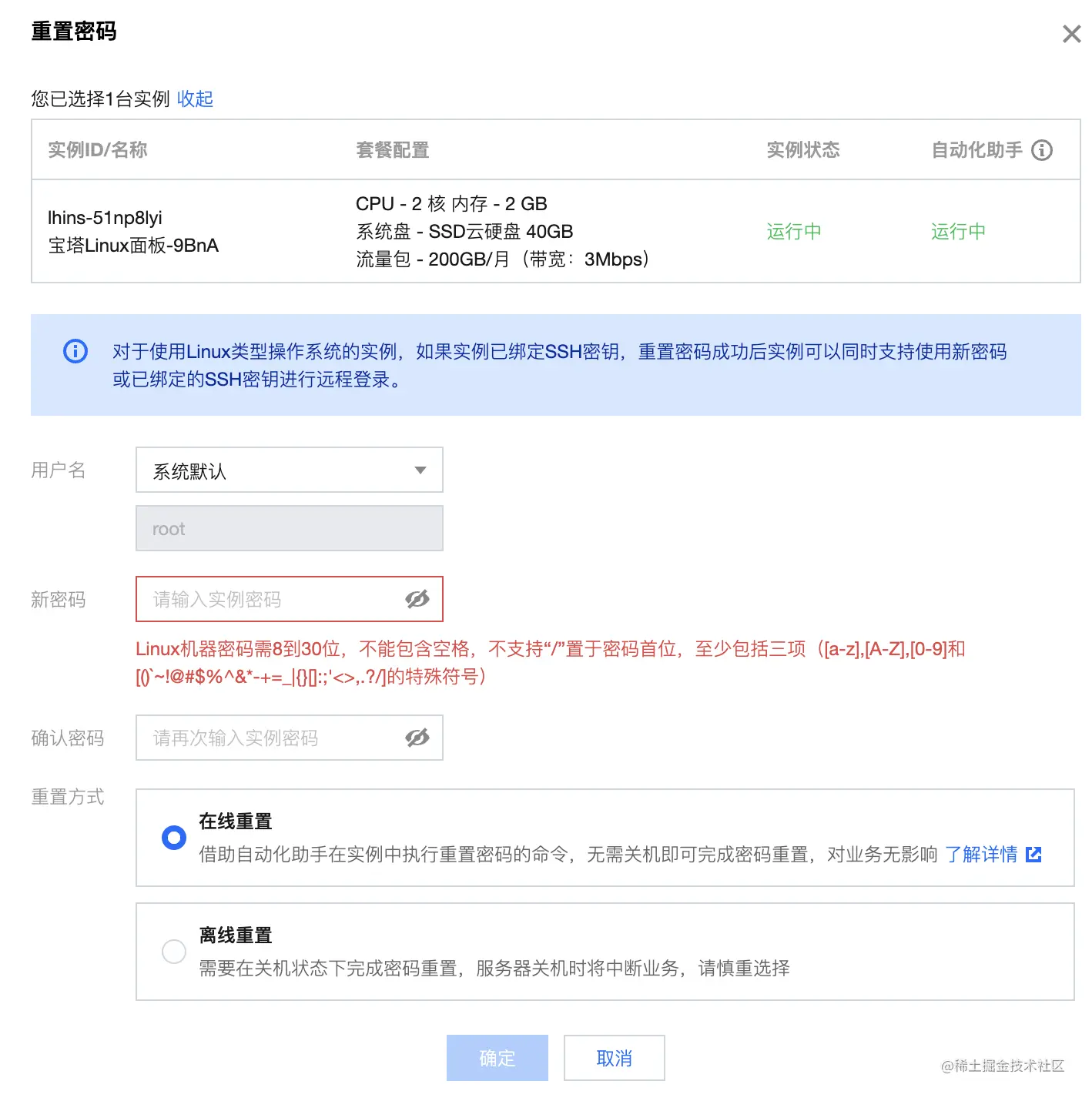Viewport: 1092px width, 1101px height.
Task: Open the 自动化助手 info tooltip icon
Action: pos(1043,150)
